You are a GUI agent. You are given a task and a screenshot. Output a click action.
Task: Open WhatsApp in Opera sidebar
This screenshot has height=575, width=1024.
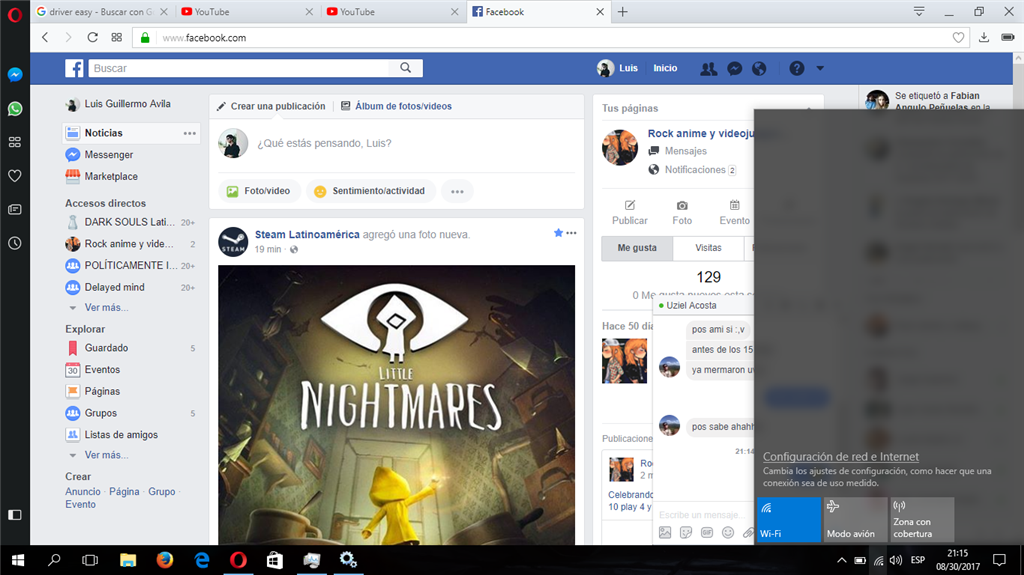(x=14, y=108)
